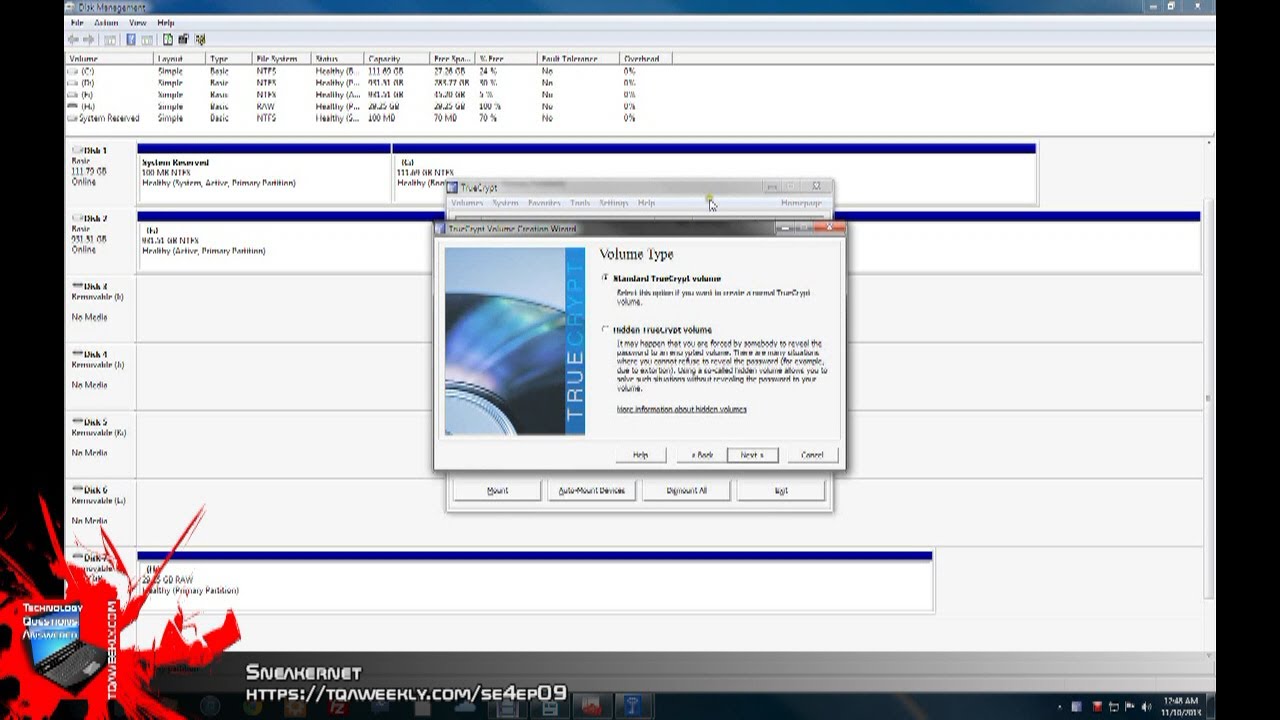Sort by Status column header
Viewport: 1280px width, 720px height.
coord(337,59)
